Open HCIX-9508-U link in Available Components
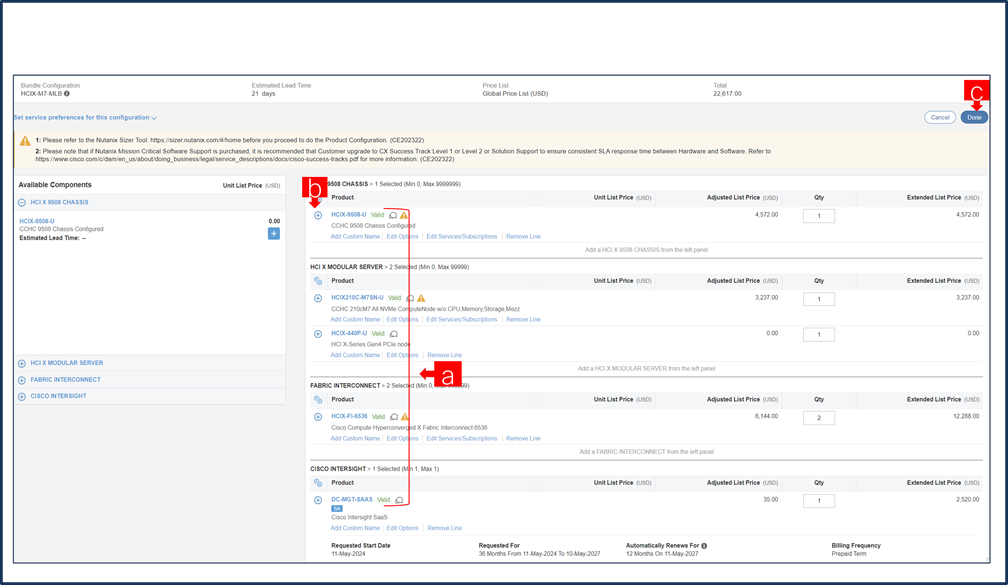Image resolution: width=1008 pixels, height=585 pixels. pos(37,221)
